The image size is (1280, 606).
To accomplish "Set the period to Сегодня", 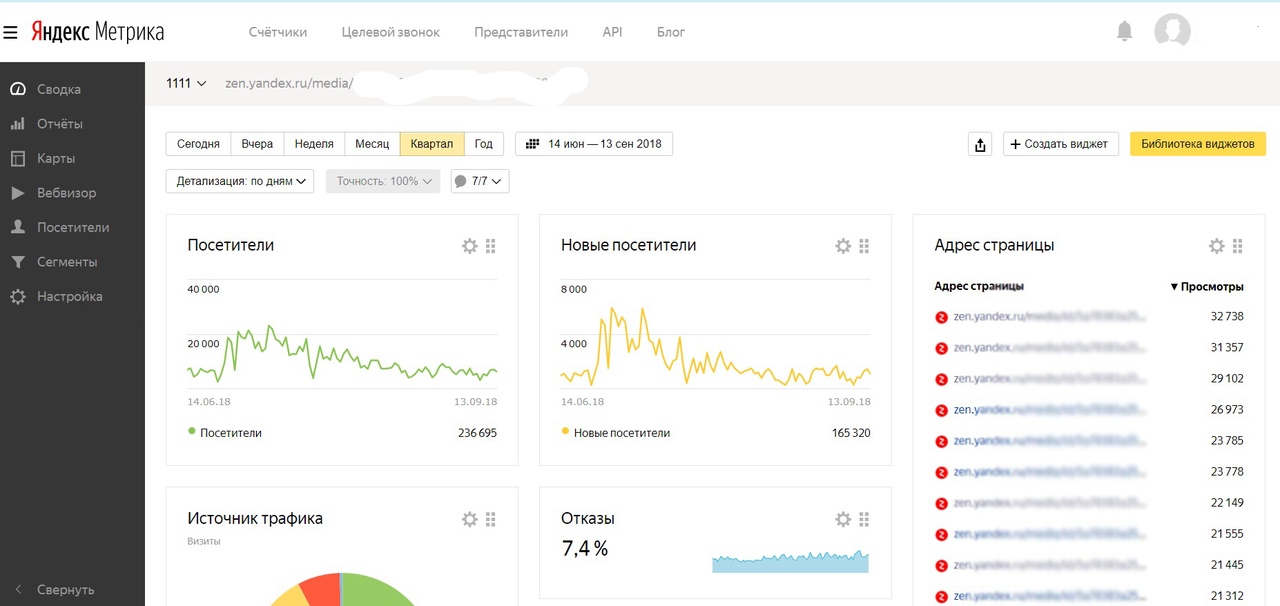I will coord(198,144).
